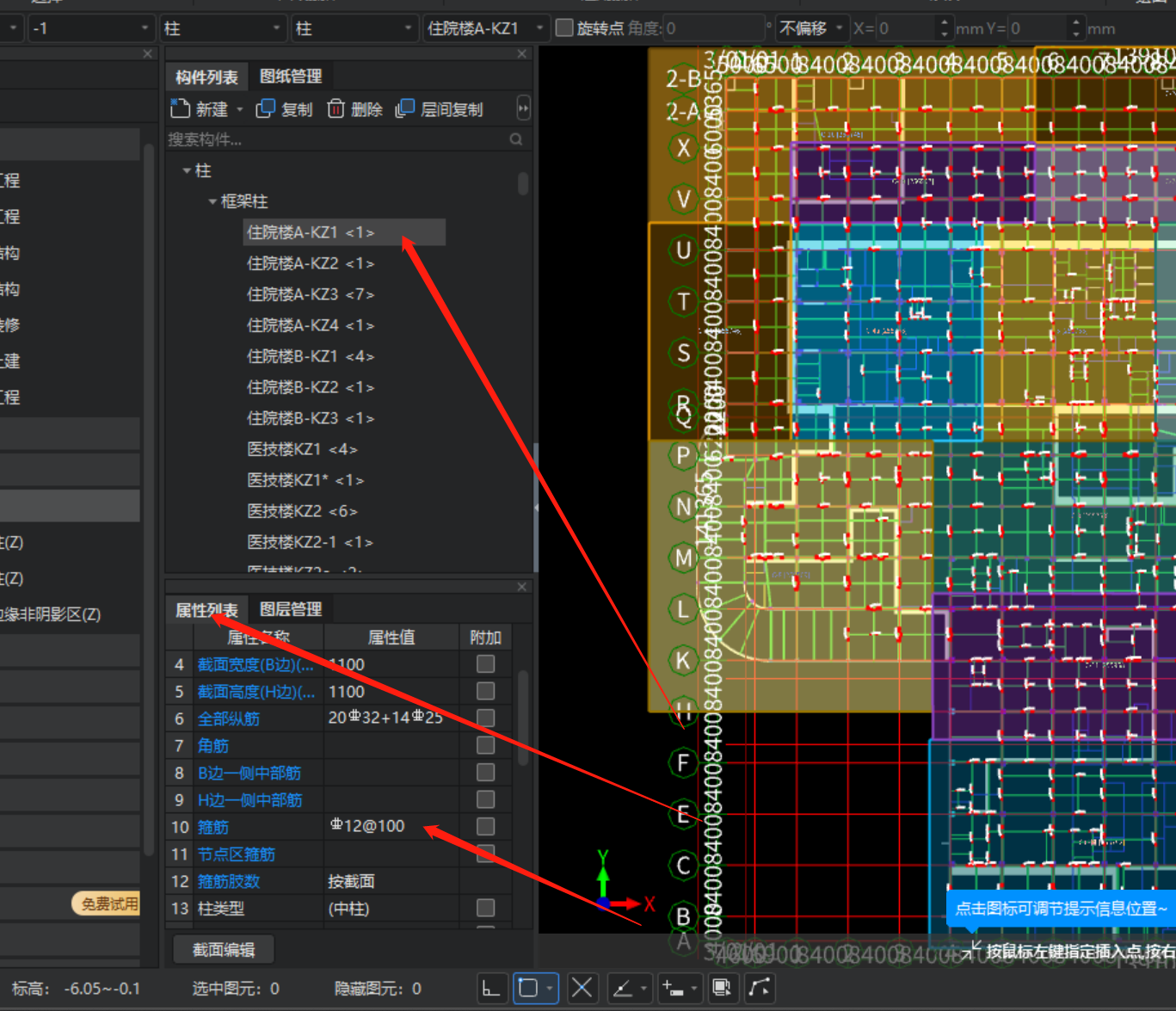Click the X offset stepper arrows
This screenshot has width=1176, height=1011.
(x=945, y=28)
